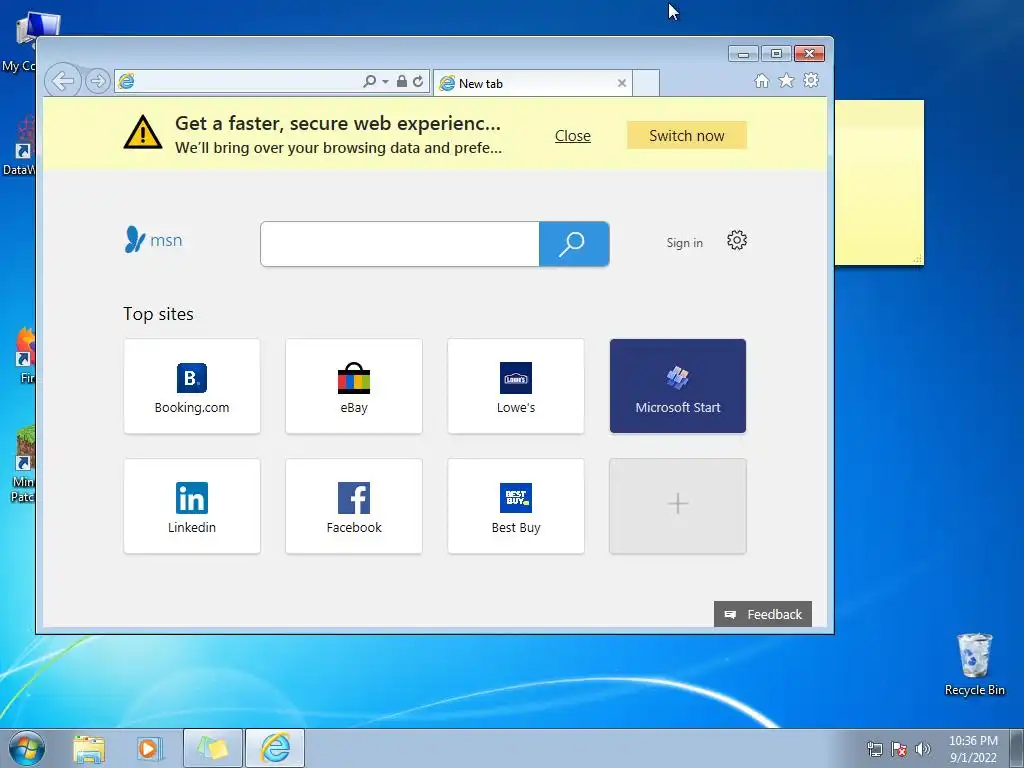The height and width of the screenshot is (768, 1024).
Task: Open a blank new tab button
Action: 646,84
